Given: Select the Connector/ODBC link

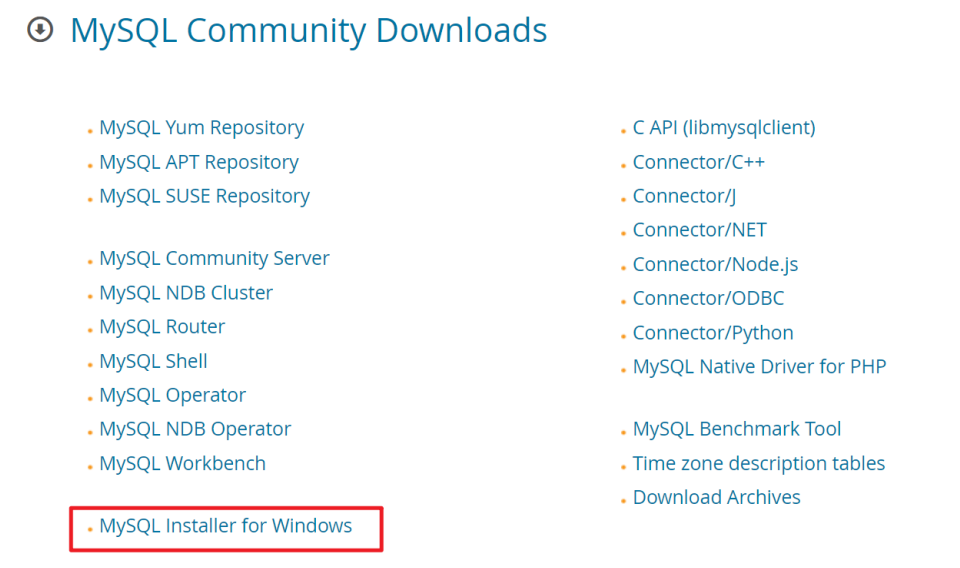Looking at the screenshot, I should (x=708, y=298).
